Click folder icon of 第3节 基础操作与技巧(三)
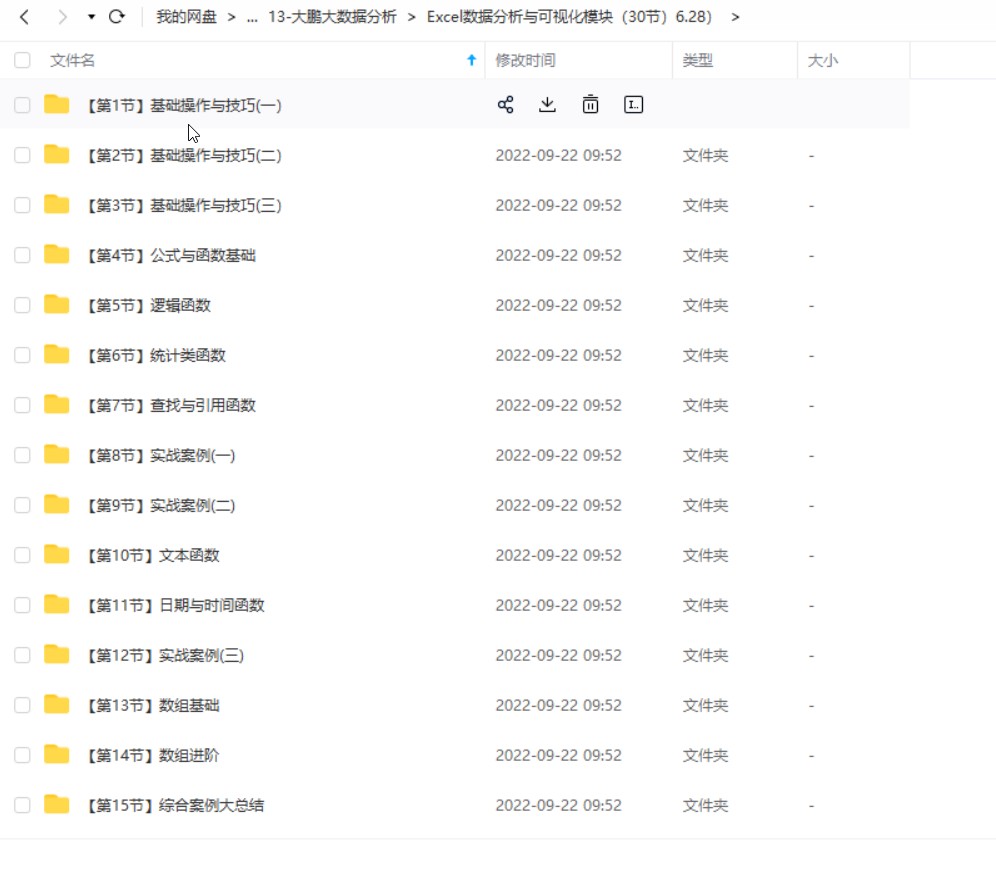The image size is (996, 879). [x=57, y=205]
